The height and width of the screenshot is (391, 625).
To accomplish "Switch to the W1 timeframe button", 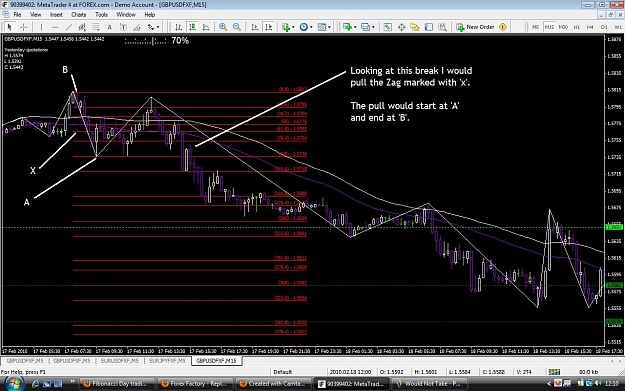I will coord(617,27).
